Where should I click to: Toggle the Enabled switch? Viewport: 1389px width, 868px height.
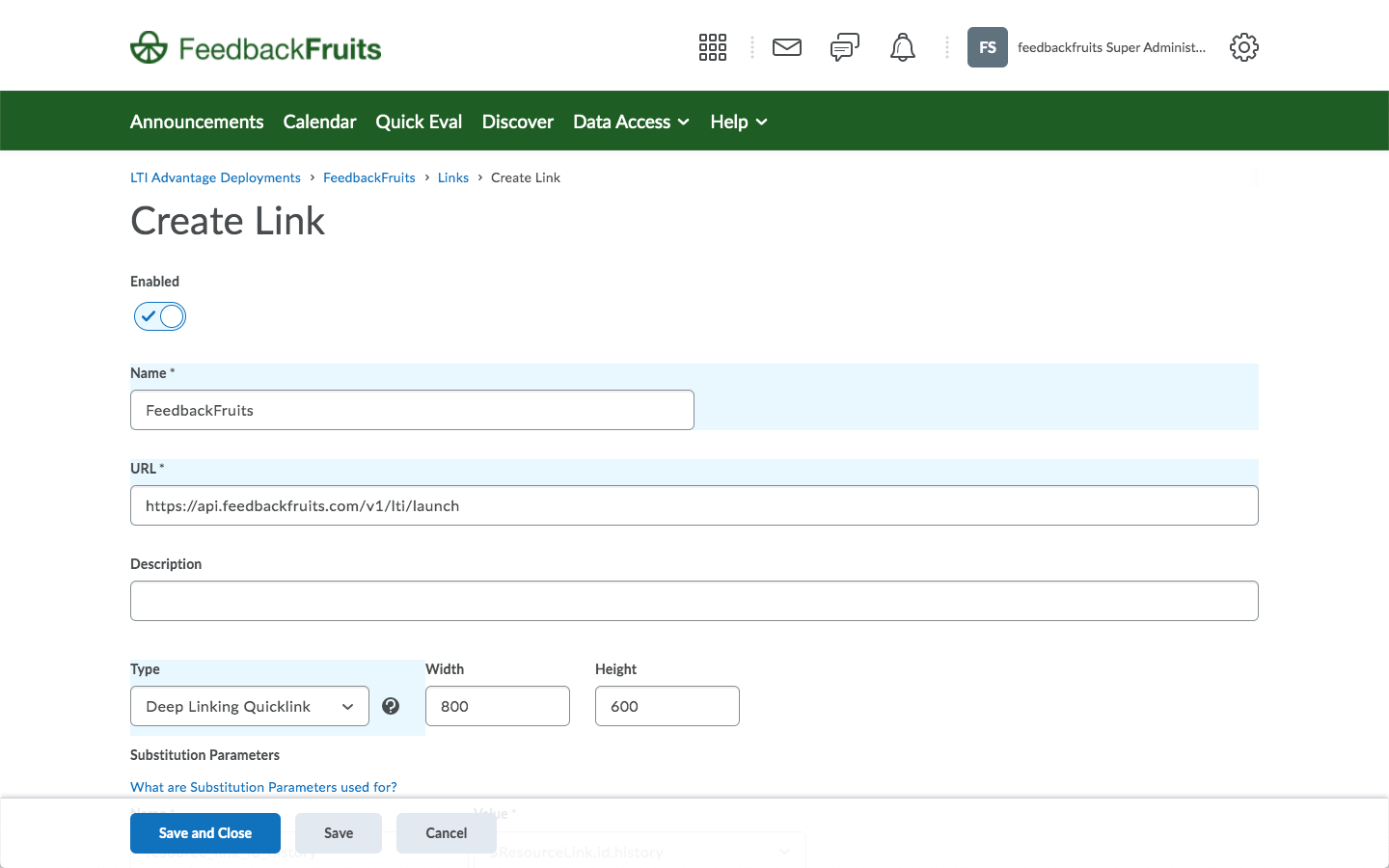coord(160,316)
